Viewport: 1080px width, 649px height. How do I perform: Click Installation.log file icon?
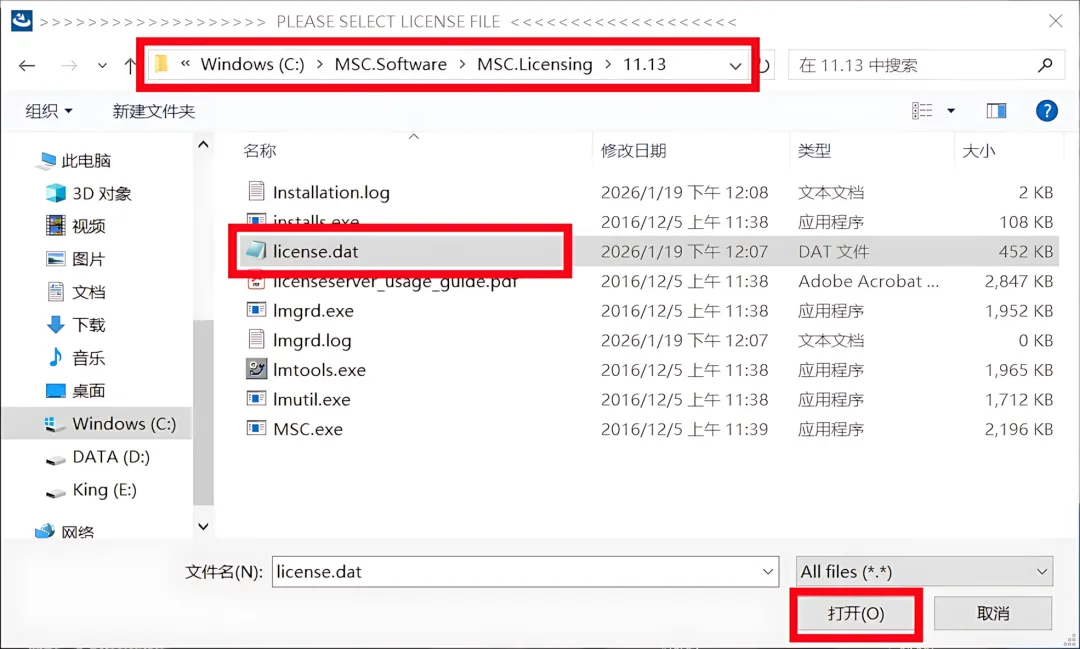pyautogui.click(x=256, y=191)
